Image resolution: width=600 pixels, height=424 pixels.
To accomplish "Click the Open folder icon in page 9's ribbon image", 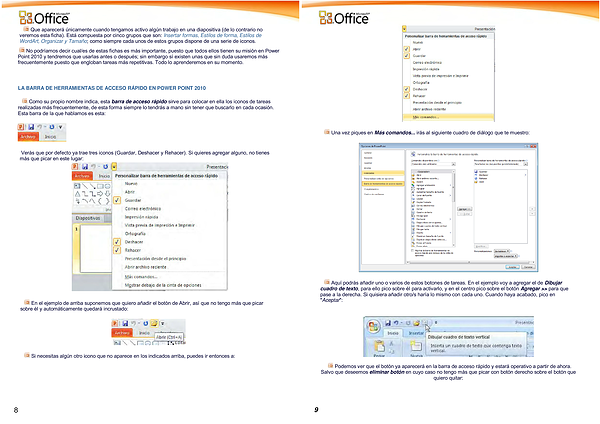I will 416,323.
